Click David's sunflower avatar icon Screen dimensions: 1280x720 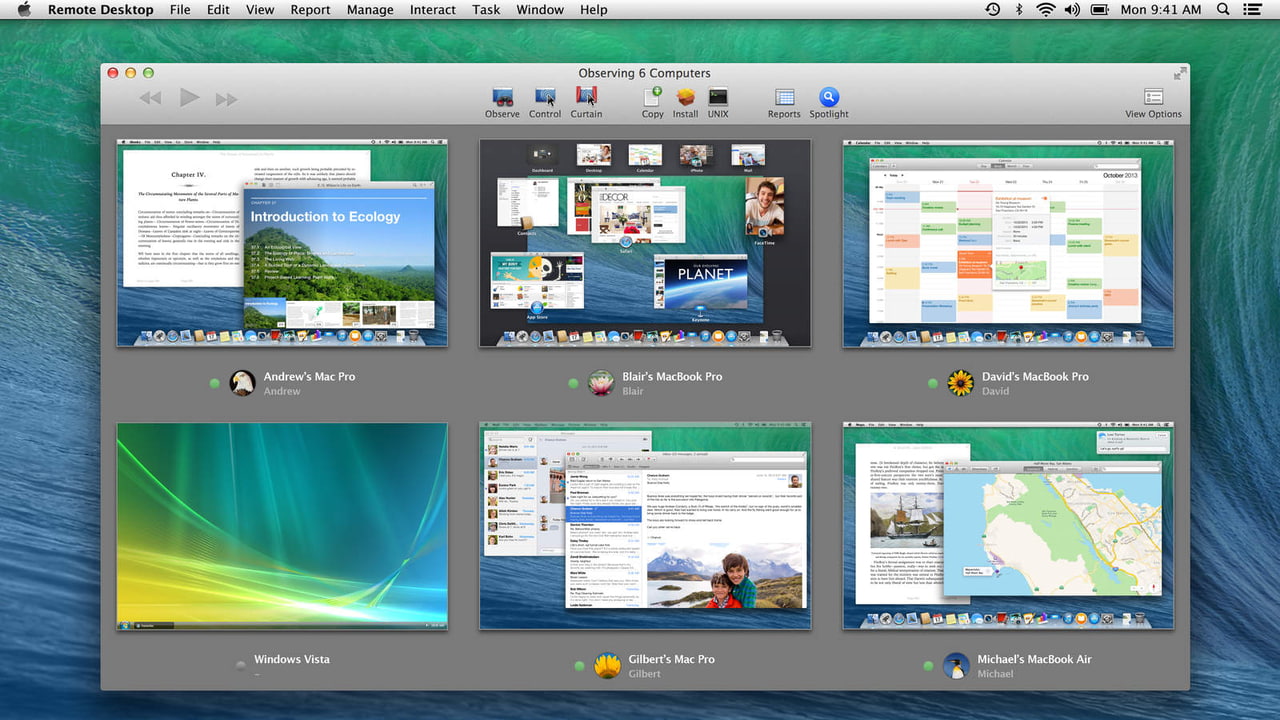(960, 383)
